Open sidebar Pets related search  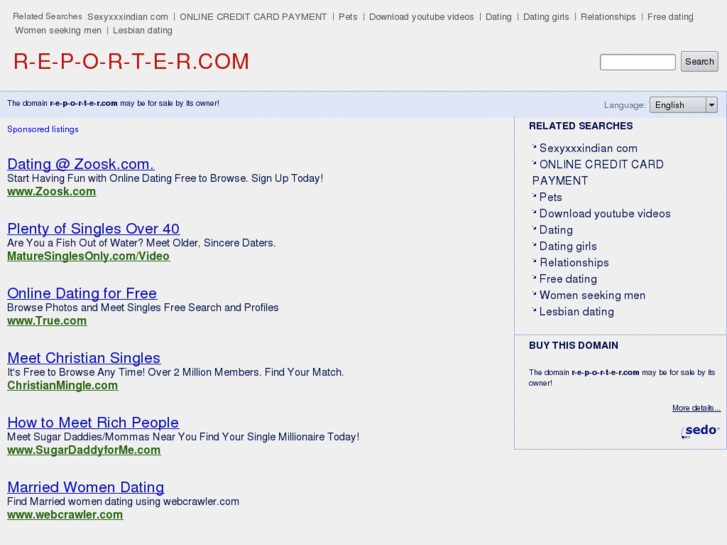point(550,197)
